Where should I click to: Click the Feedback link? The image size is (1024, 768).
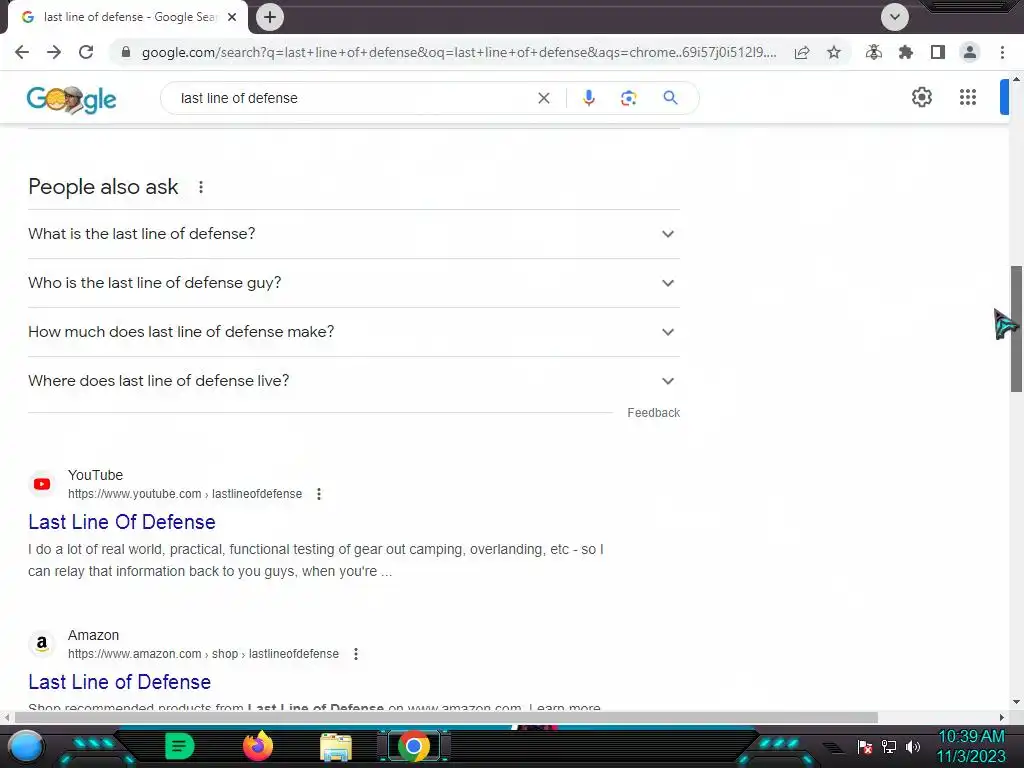pos(654,413)
